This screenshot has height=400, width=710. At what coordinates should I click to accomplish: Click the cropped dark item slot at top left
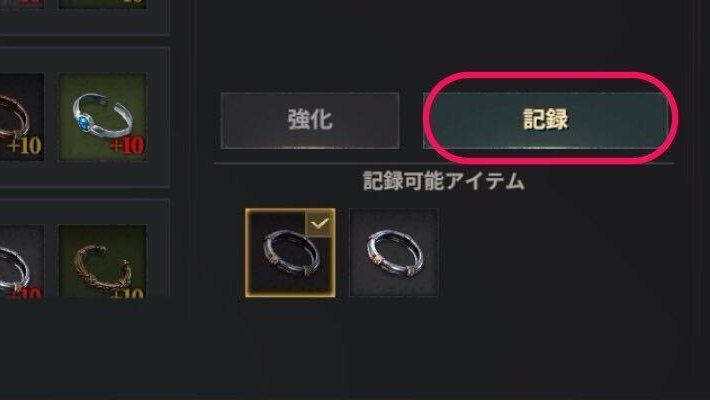click(x=22, y=4)
